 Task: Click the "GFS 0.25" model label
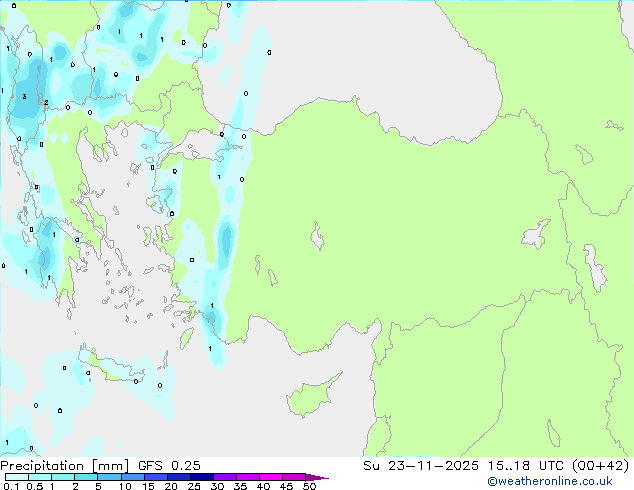pyautogui.click(x=169, y=466)
